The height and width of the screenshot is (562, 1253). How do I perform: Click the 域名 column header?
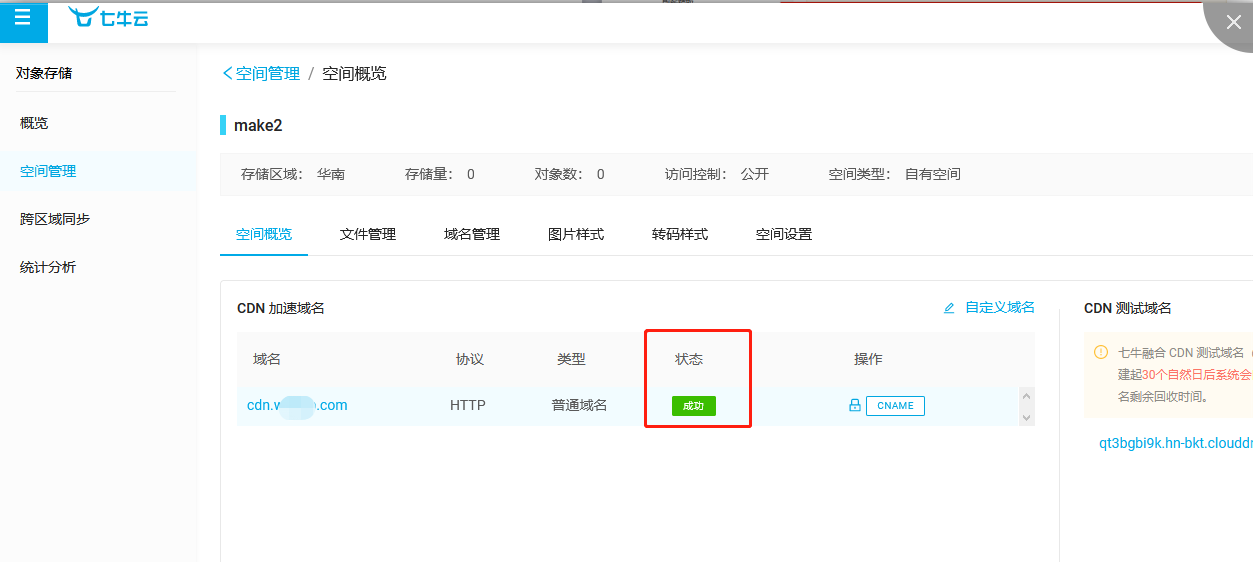coord(267,359)
